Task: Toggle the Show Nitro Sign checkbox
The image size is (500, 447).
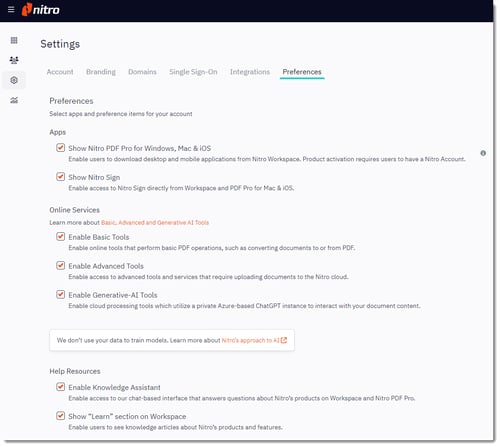Action: 60,176
